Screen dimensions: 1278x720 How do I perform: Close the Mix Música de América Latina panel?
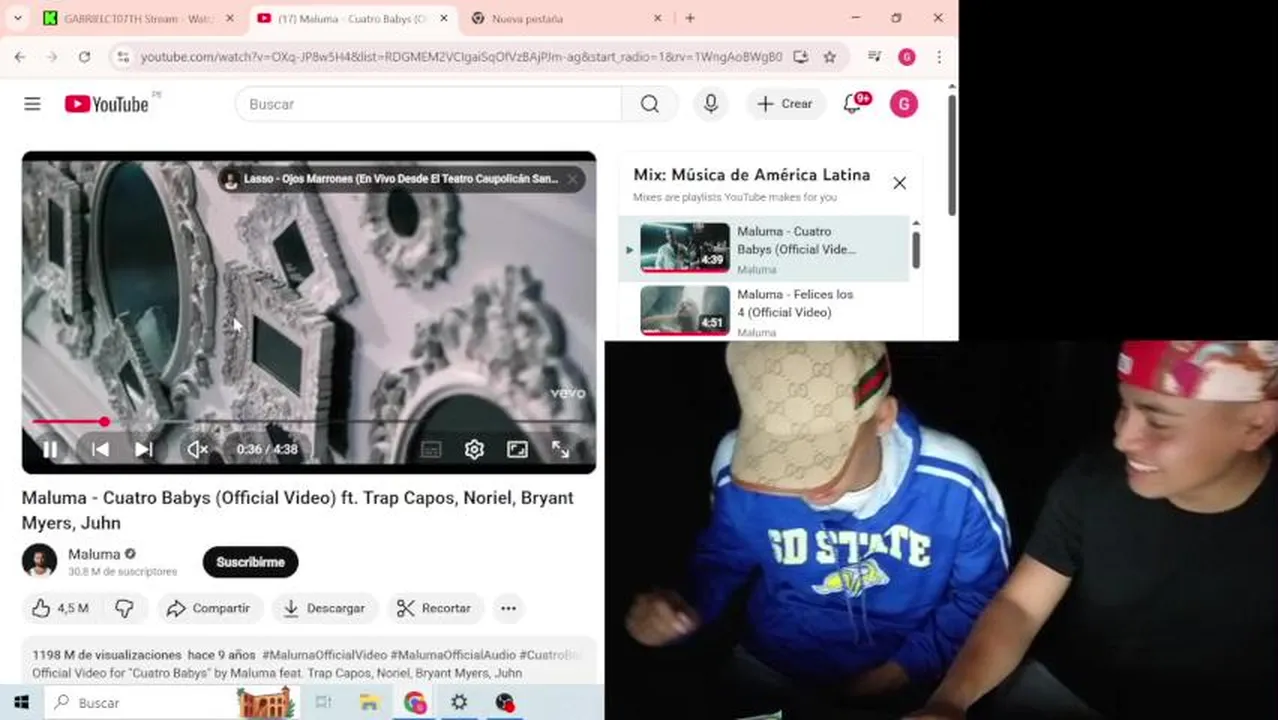coord(899,183)
